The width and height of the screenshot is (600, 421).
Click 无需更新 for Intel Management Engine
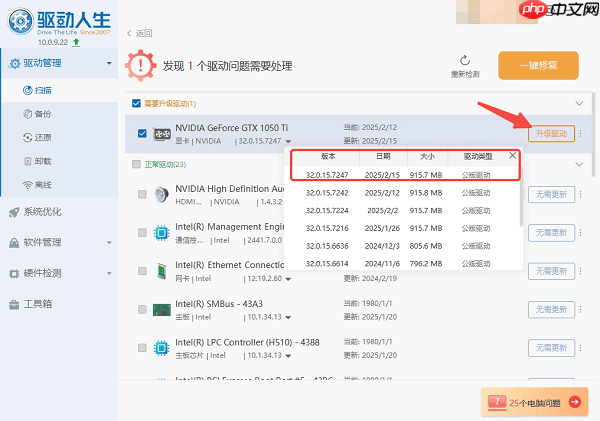coord(551,233)
